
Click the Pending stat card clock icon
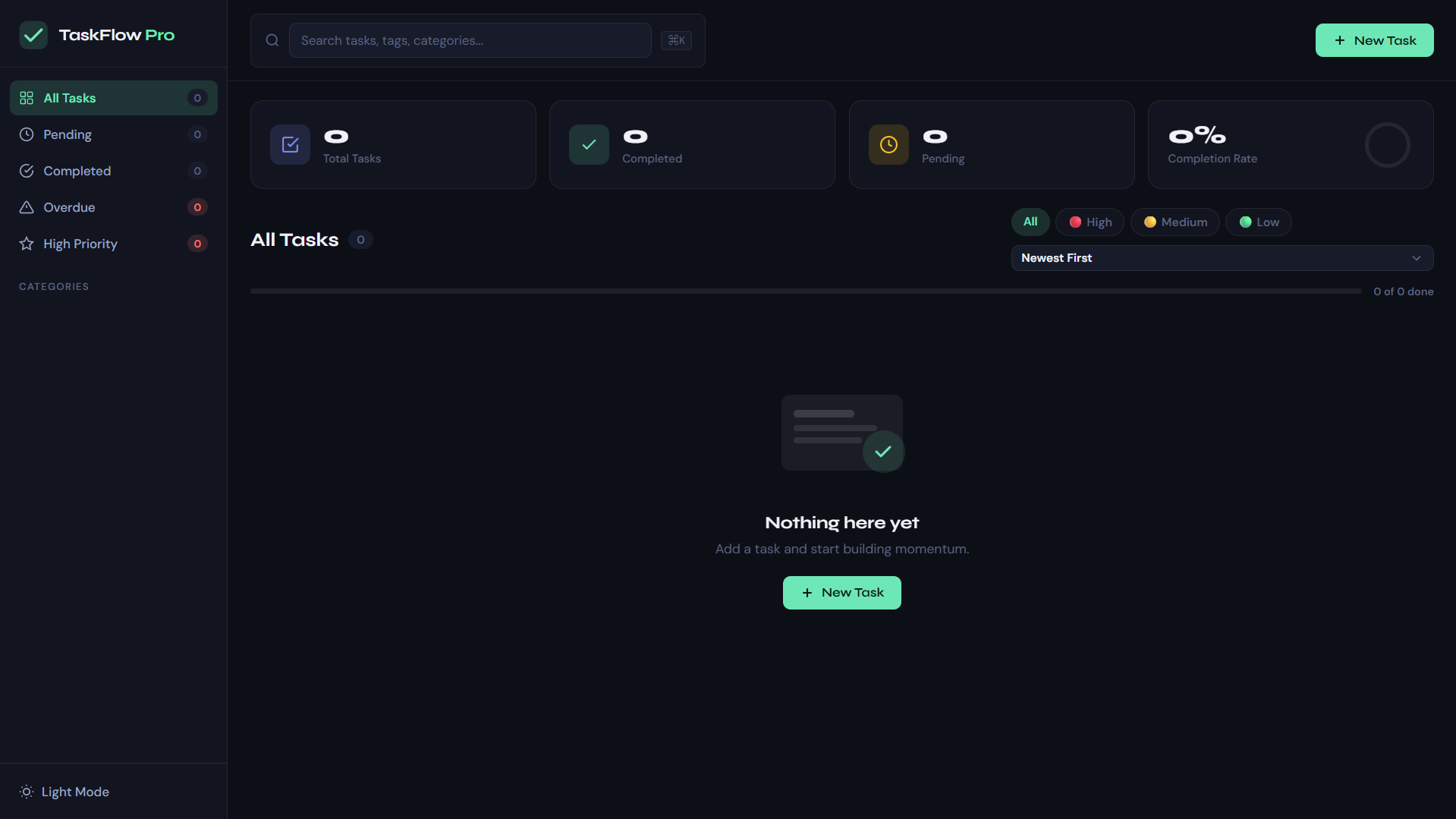[x=888, y=144]
